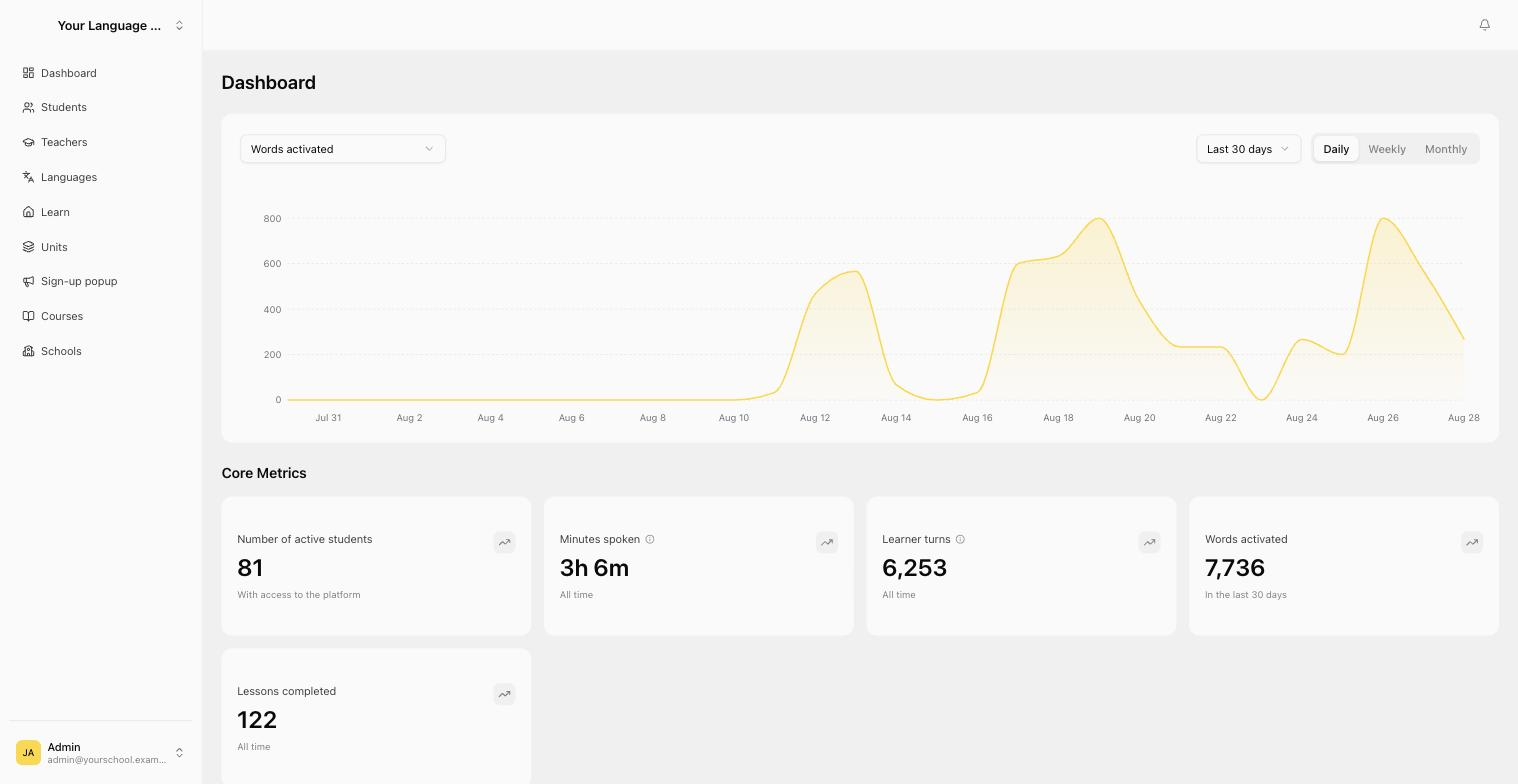
Task: Expand the Admin account menu
Action: coord(101,752)
